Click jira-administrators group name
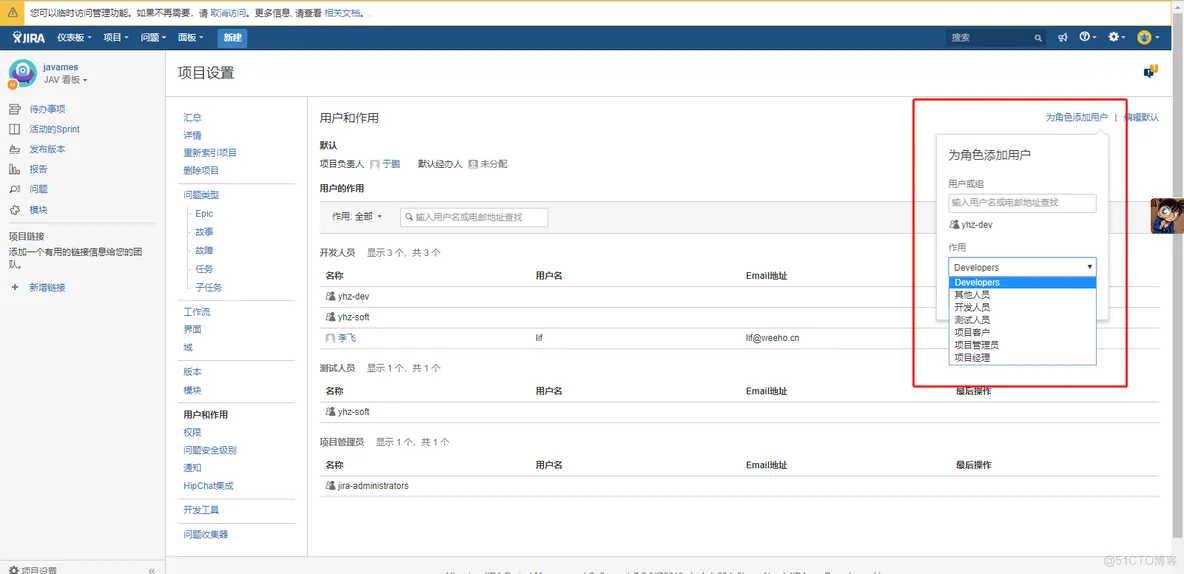This screenshot has width=1184, height=574. pyautogui.click(x=373, y=486)
